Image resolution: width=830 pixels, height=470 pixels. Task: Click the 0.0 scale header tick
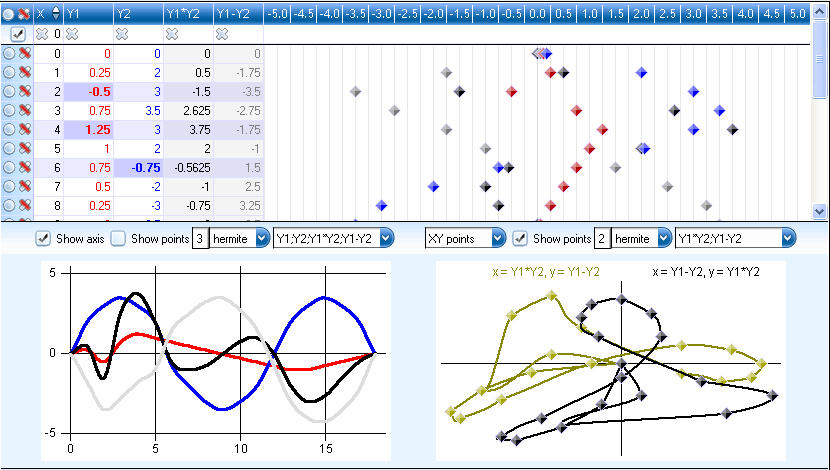[x=537, y=14]
